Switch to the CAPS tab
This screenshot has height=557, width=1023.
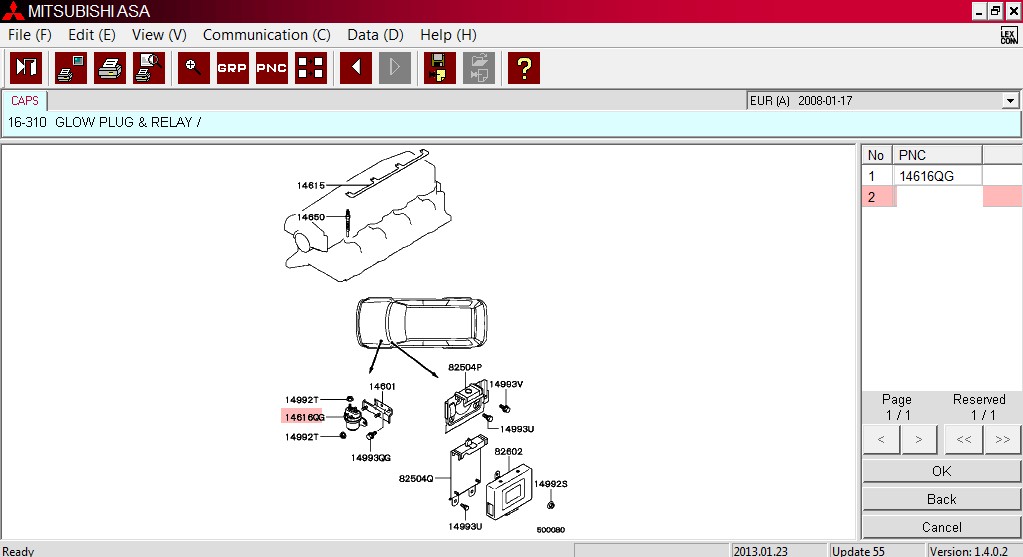25,101
